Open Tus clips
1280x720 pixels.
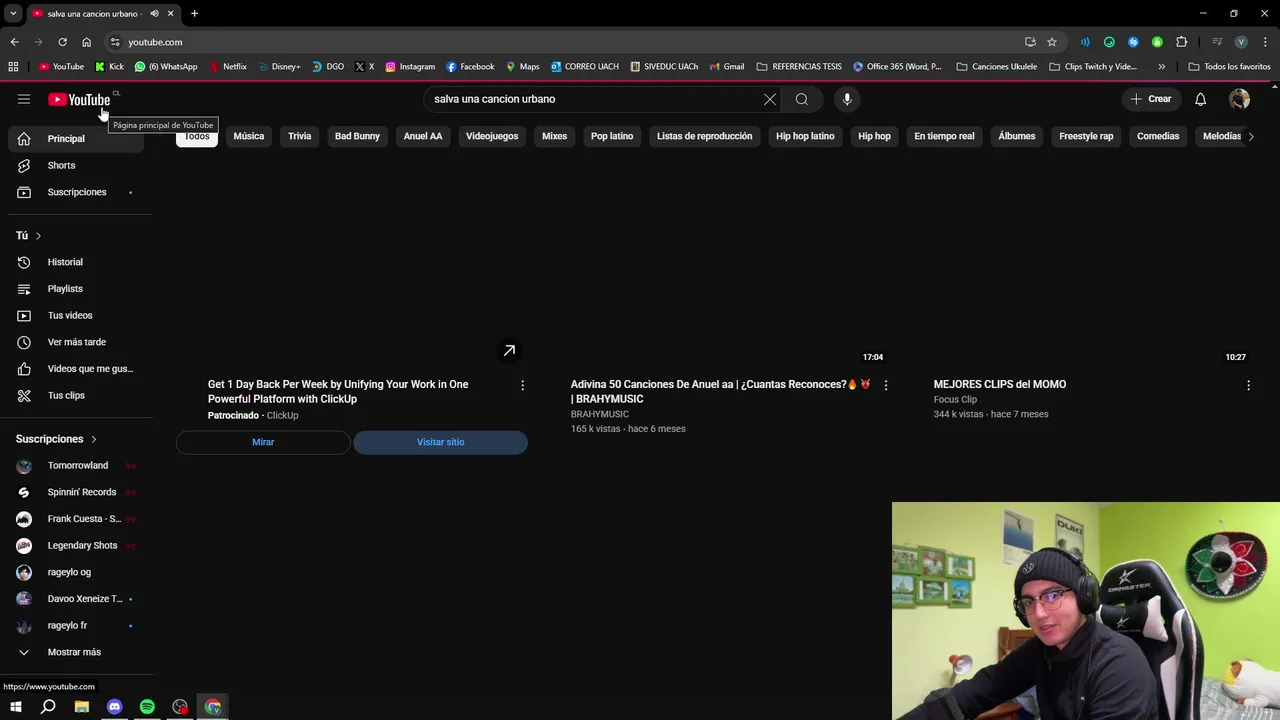pos(76,395)
